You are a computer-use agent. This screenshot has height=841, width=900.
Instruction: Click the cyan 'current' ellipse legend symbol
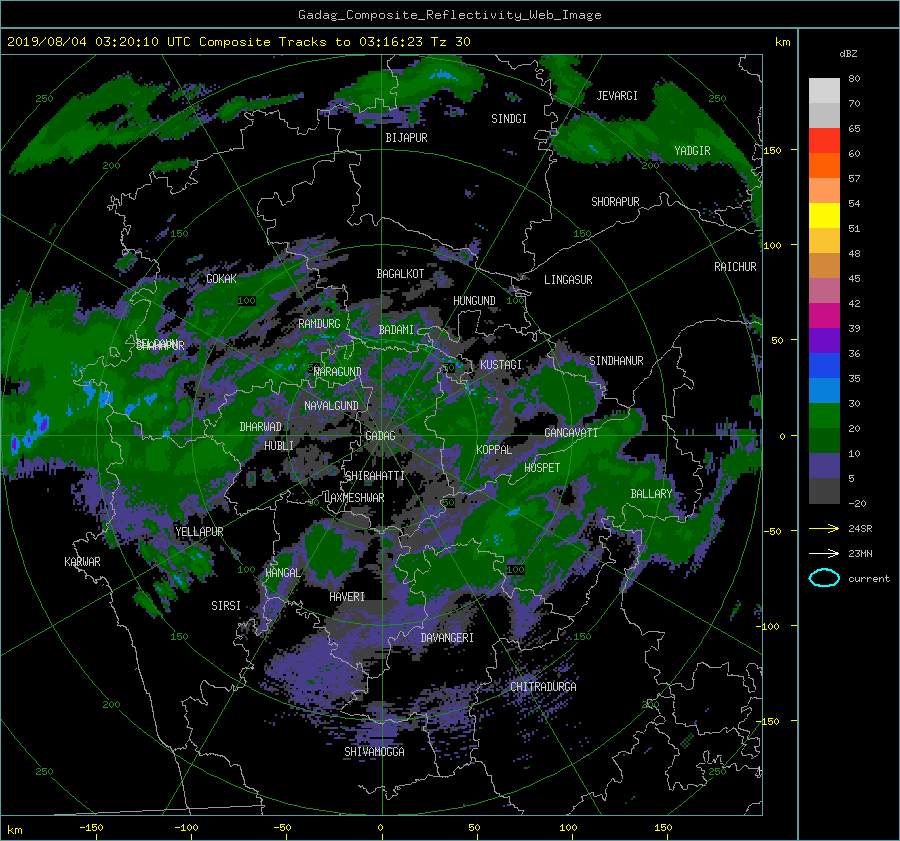click(x=824, y=578)
